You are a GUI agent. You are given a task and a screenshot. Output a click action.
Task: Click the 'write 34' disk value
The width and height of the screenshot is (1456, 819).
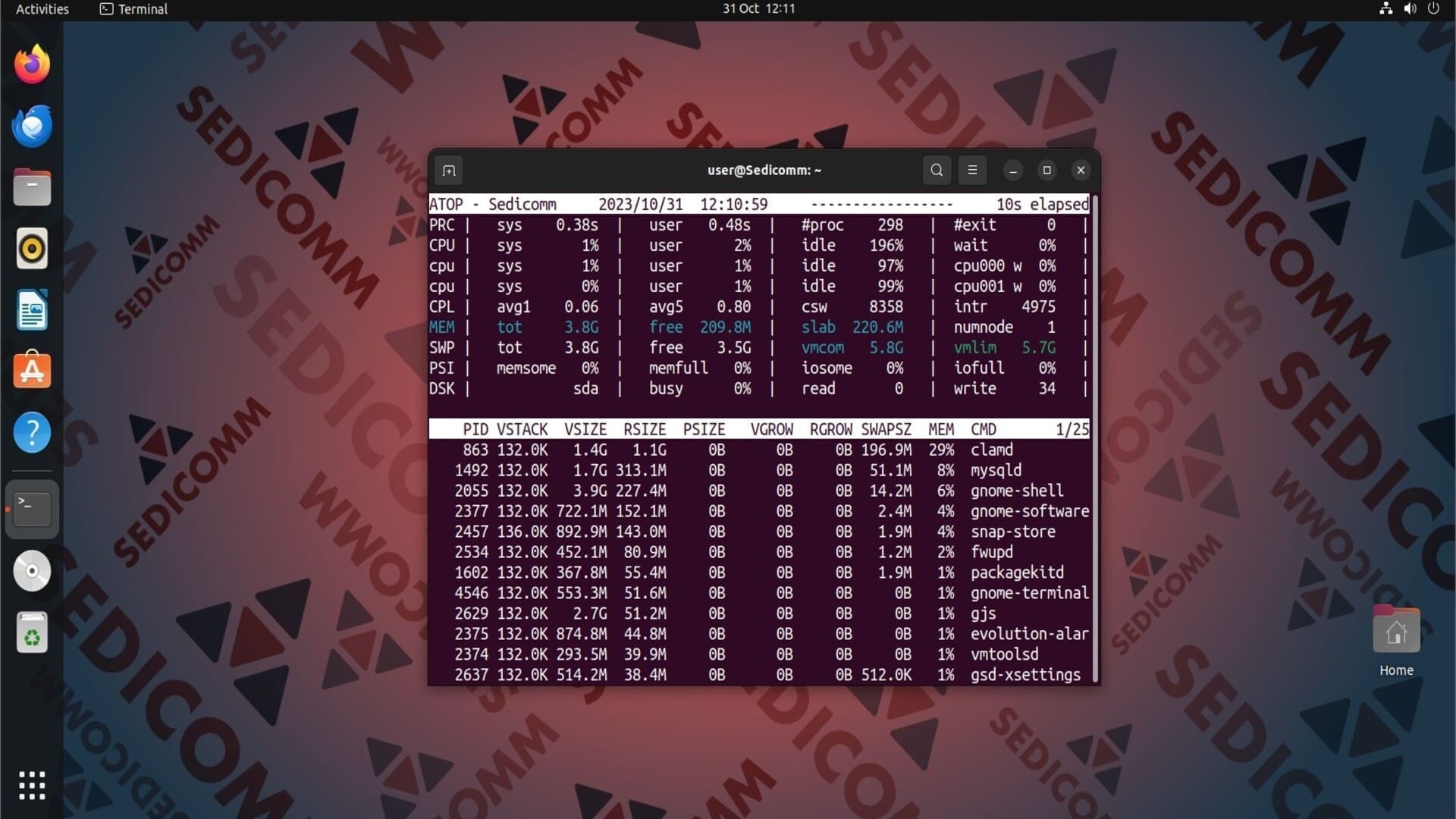tap(1005, 388)
